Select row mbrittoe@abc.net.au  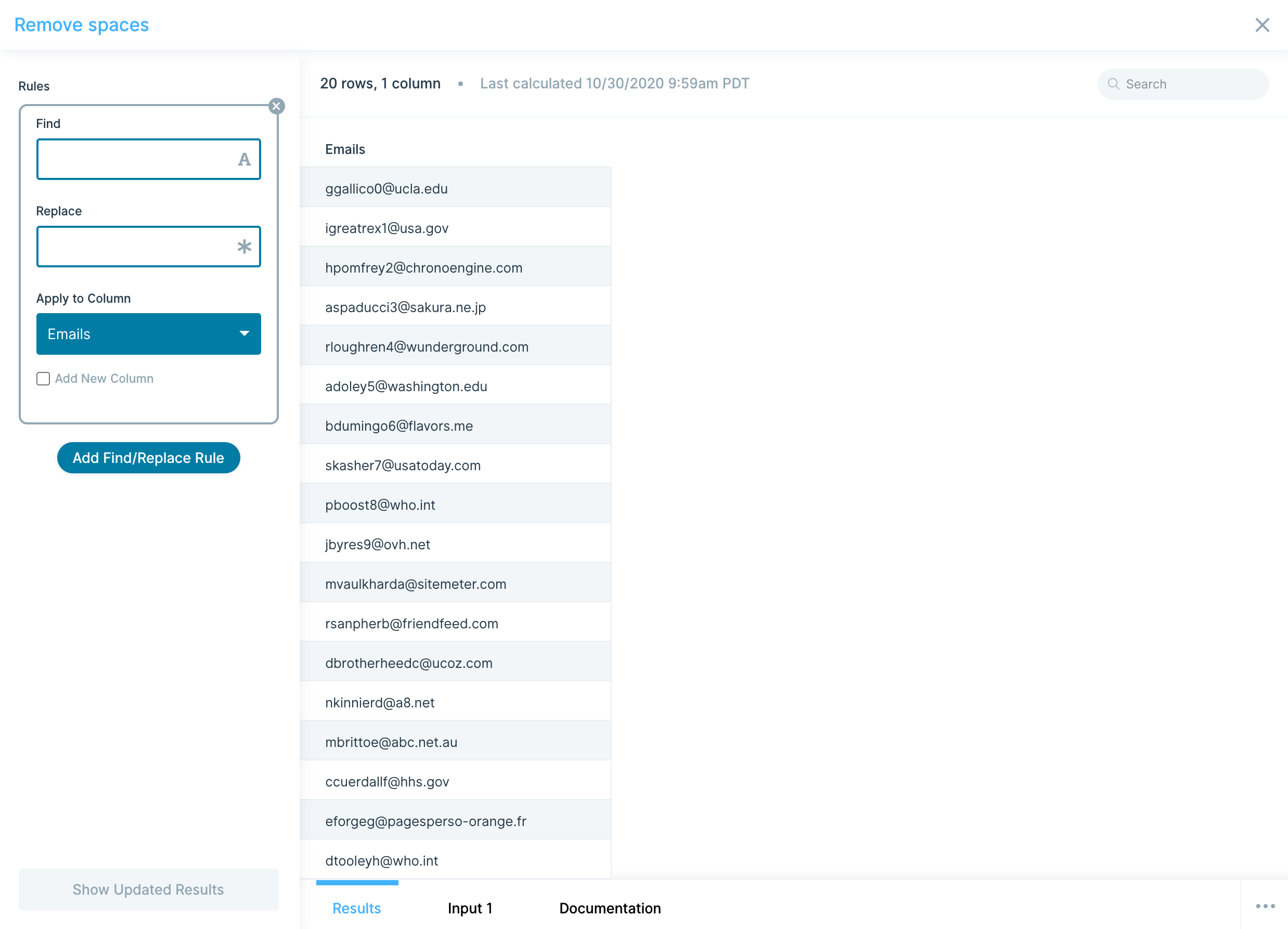(x=456, y=741)
